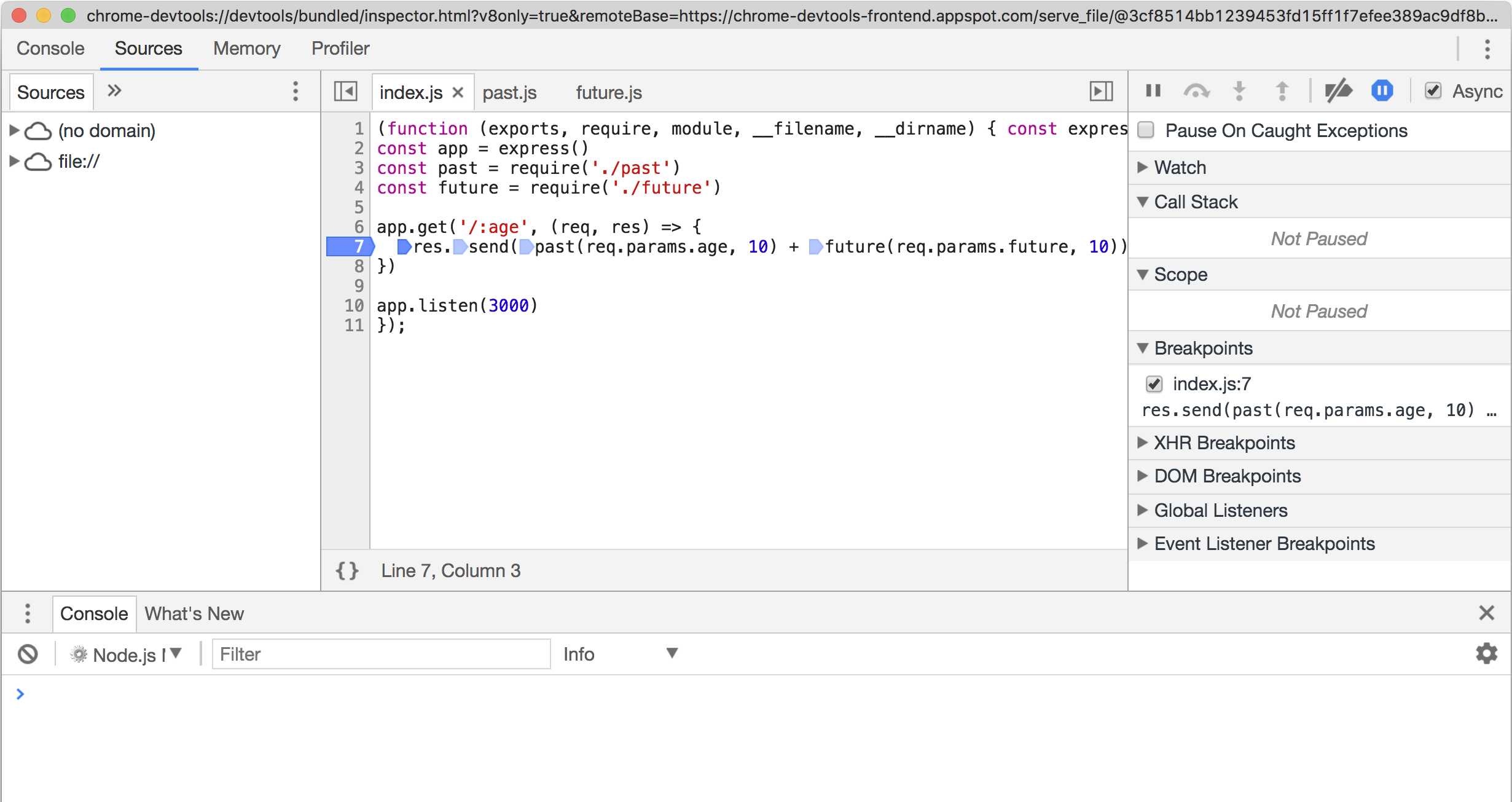Viewport: 1512px width, 802px height.
Task: Switch to the Profiler panel tab
Action: [x=340, y=49]
